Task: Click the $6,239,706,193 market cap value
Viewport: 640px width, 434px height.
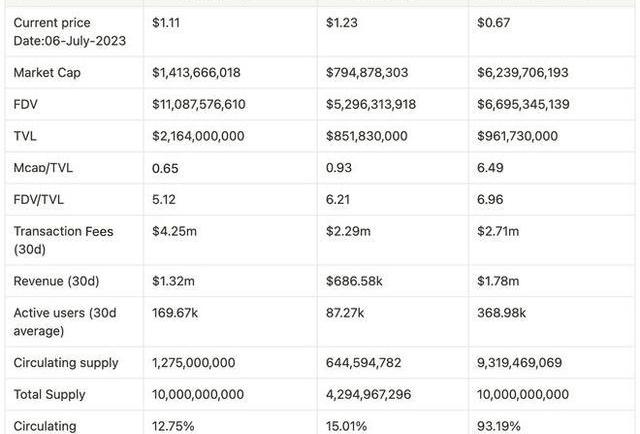Action: [538, 72]
